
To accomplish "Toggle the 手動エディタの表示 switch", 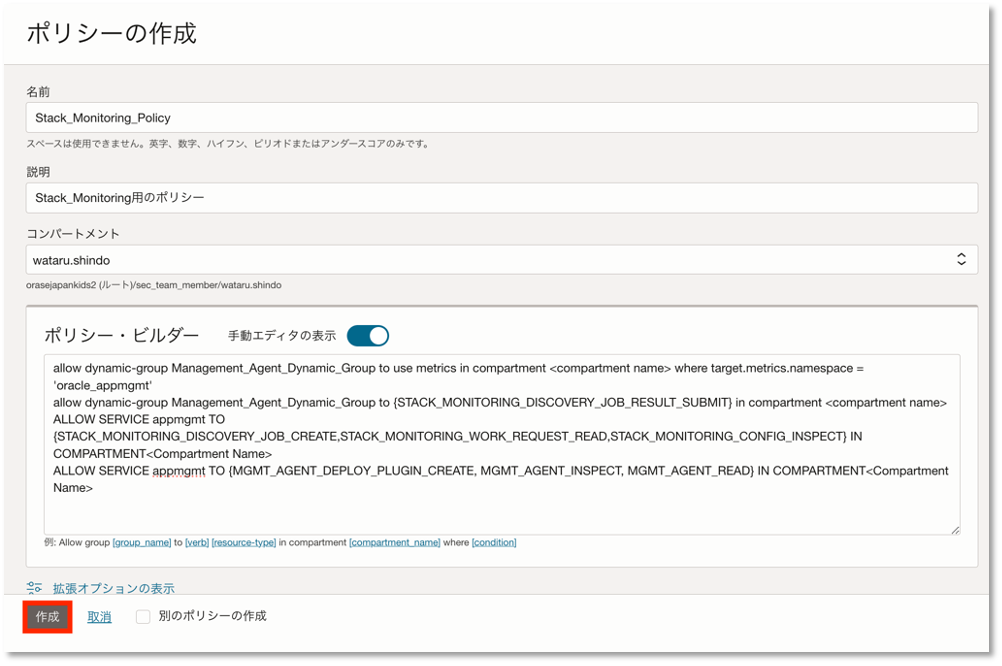I will [x=367, y=336].
